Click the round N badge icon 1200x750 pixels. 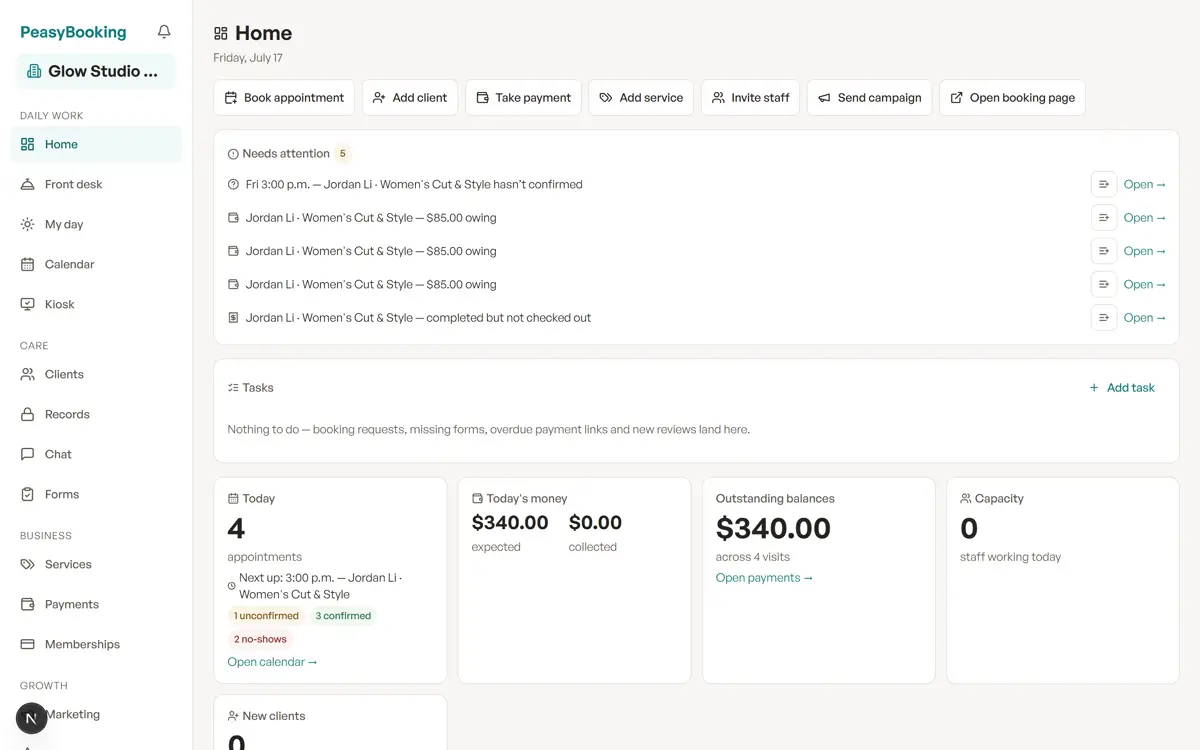pyautogui.click(x=32, y=718)
